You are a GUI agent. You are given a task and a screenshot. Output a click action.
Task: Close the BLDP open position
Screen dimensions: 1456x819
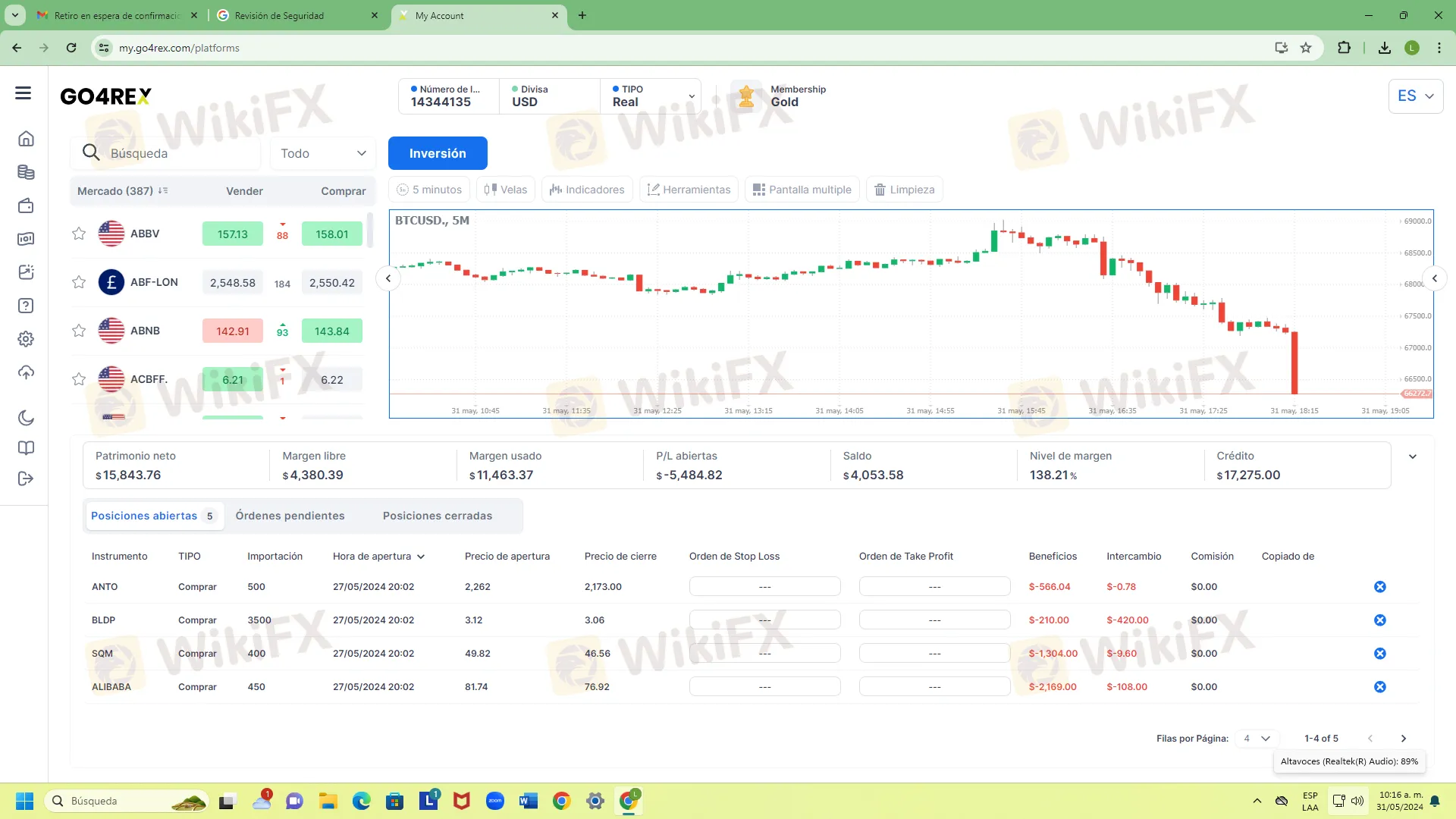coord(1380,620)
